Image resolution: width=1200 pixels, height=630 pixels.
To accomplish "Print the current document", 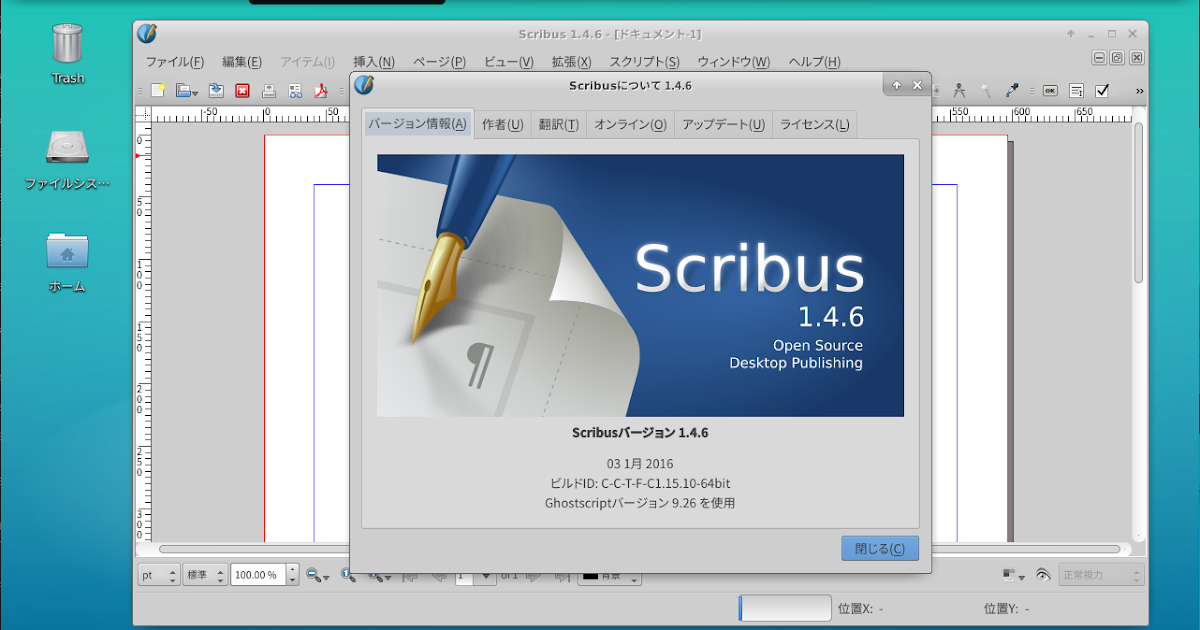I will pyautogui.click(x=269, y=91).
